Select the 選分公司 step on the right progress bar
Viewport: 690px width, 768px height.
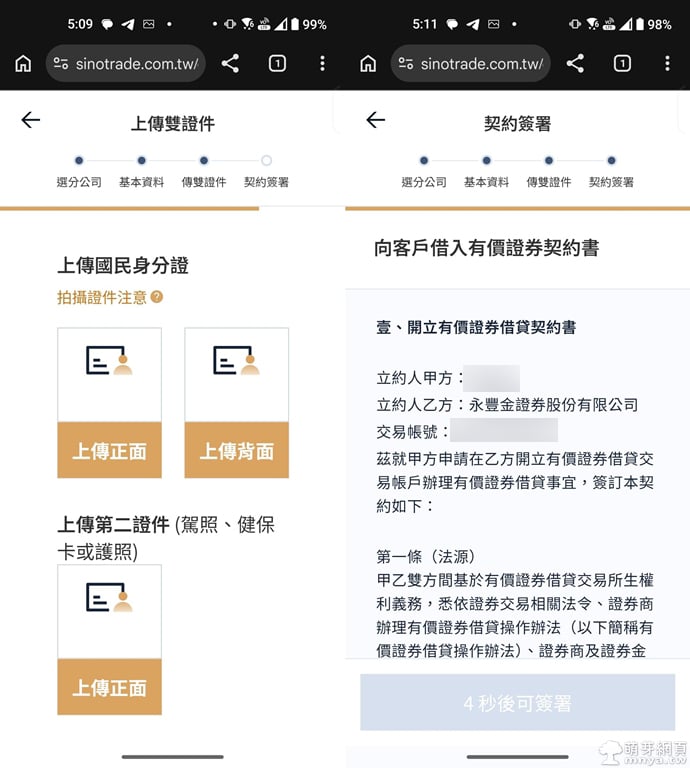tap(424, 172)
